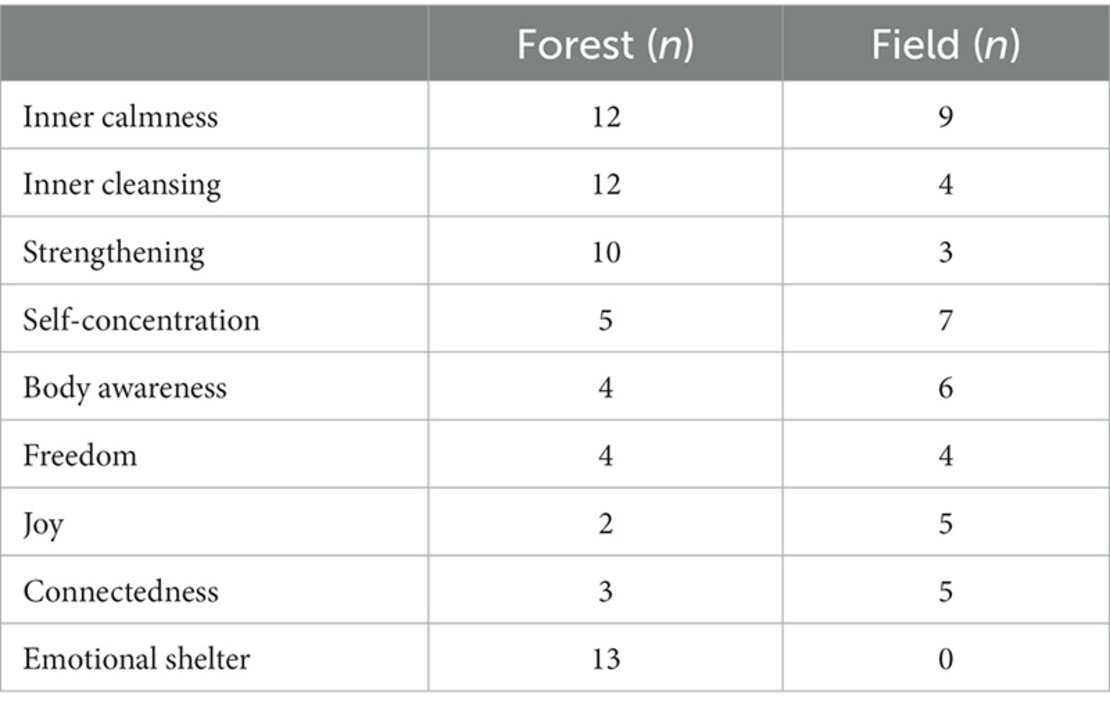
Task: Select the Self-concentration row label
Action: (x=141, y=320)
